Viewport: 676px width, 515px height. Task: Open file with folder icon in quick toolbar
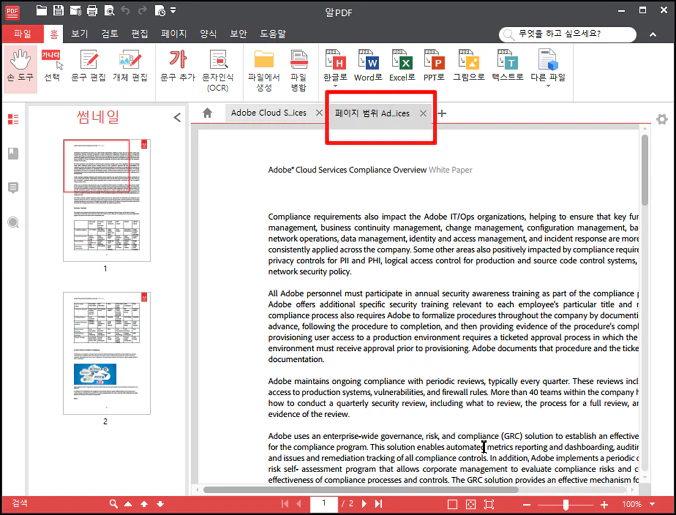point(41,10)
